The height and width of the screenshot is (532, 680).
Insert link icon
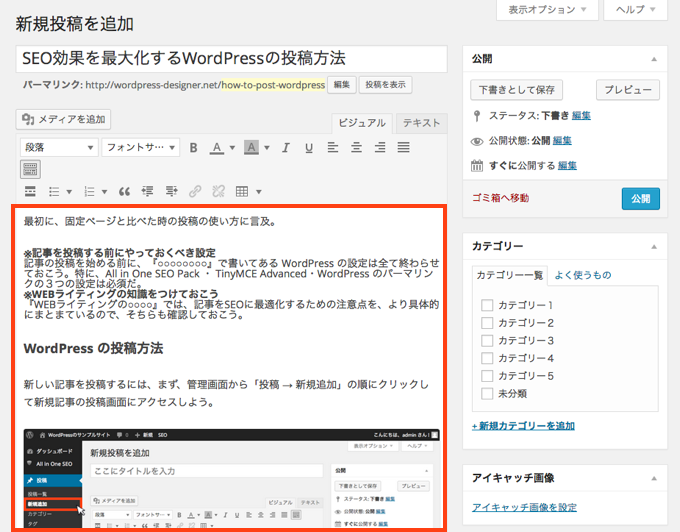(x=195, y=191)
